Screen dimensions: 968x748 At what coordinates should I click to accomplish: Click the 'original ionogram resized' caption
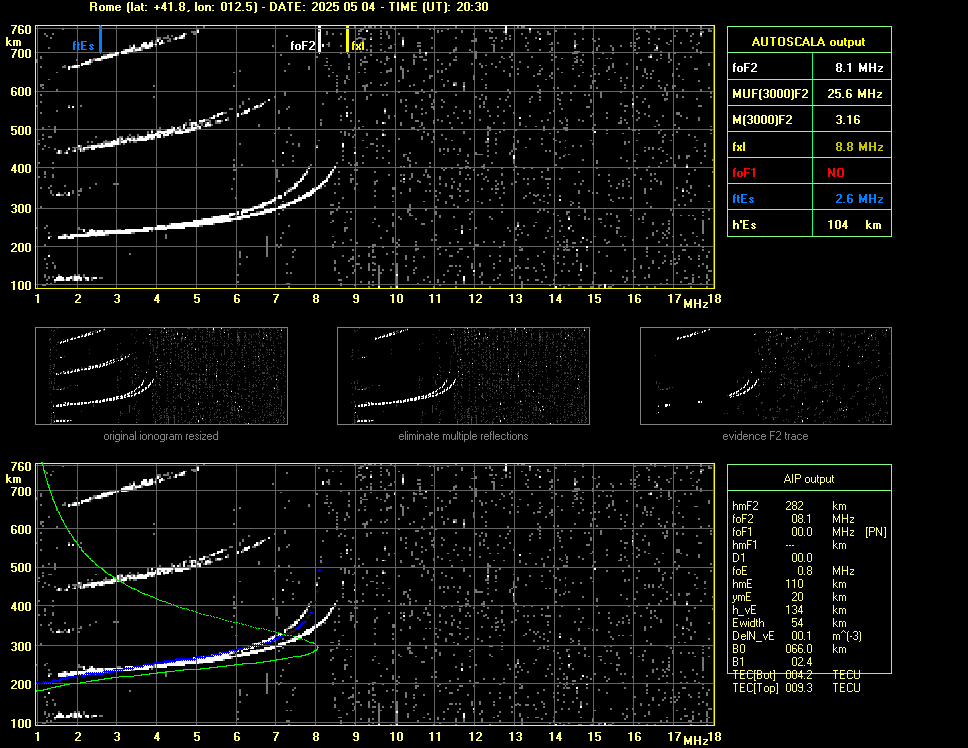pos(161,436)
